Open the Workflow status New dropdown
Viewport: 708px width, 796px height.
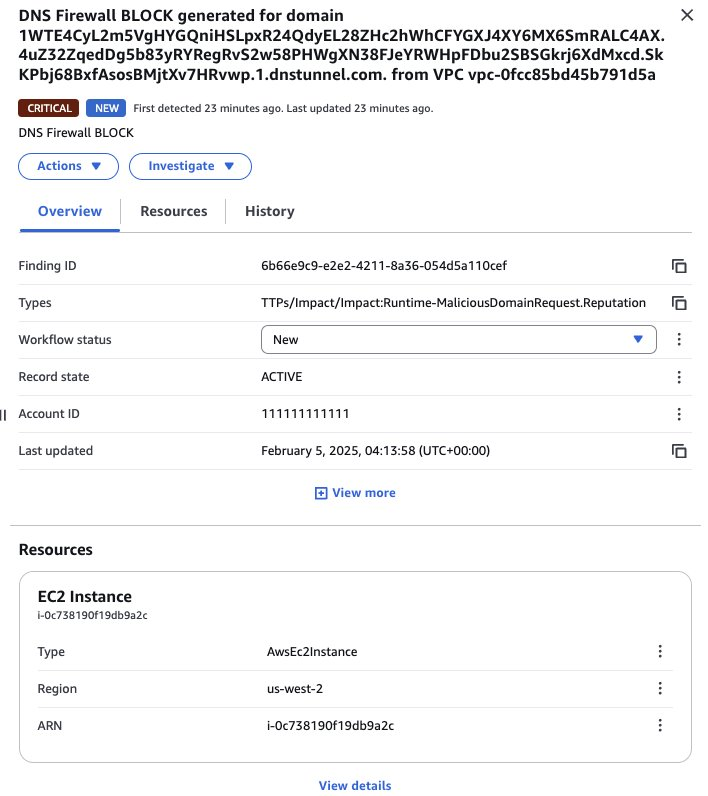click(x=459, y=340)
